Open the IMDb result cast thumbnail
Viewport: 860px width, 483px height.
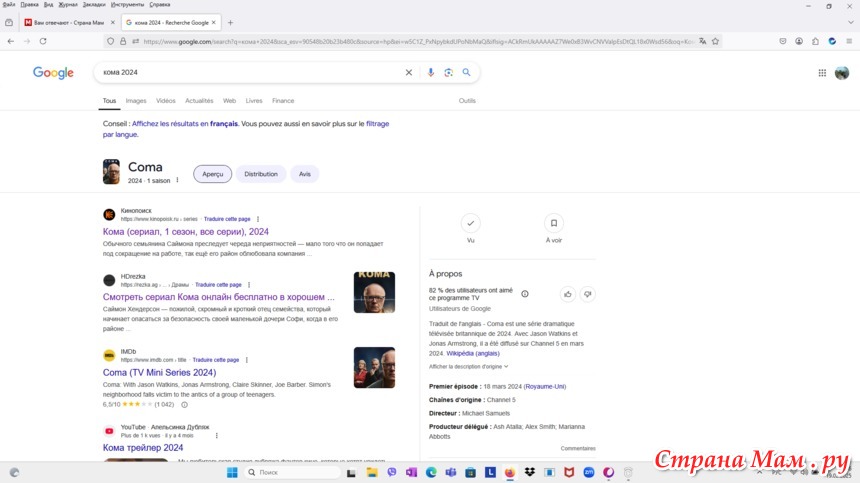374,367
